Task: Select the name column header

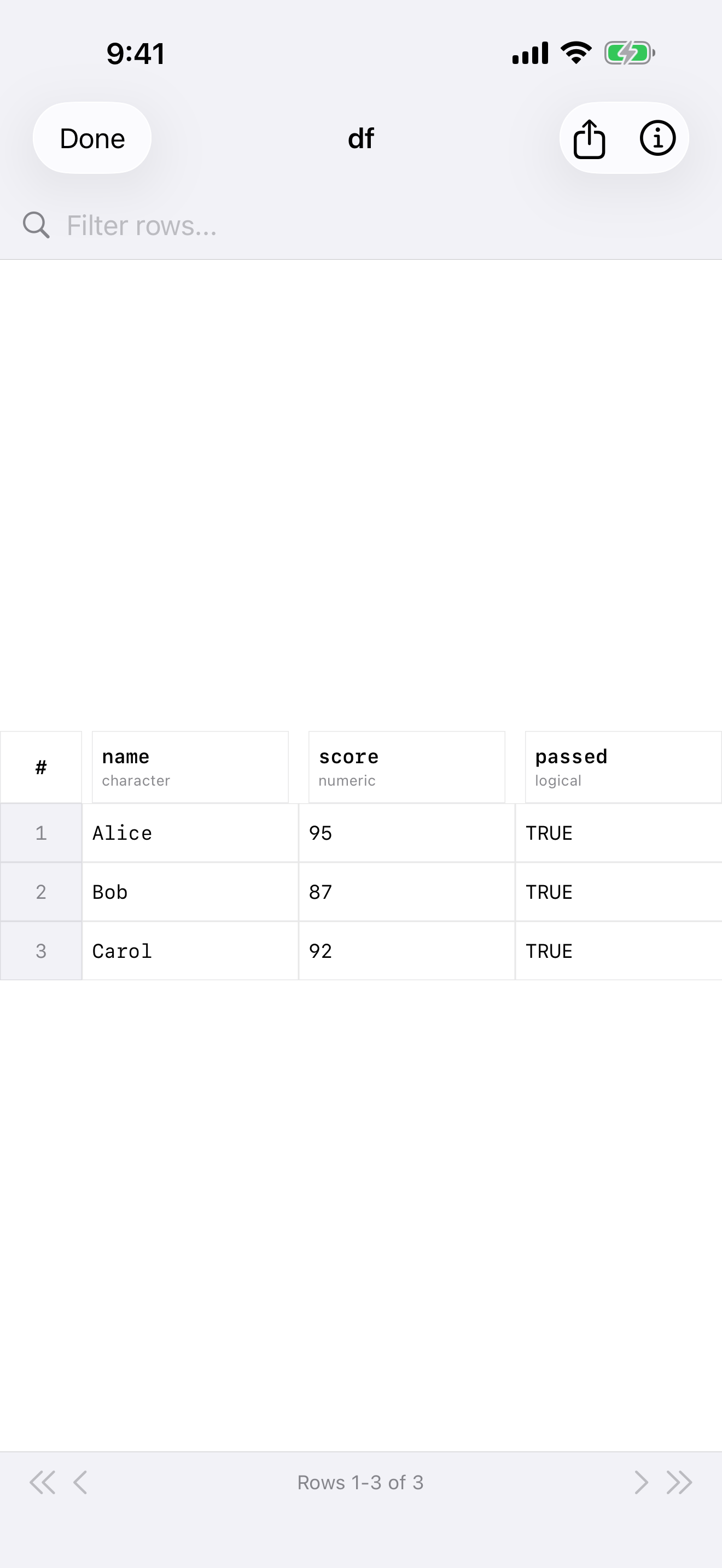Action: coord(190,767)
